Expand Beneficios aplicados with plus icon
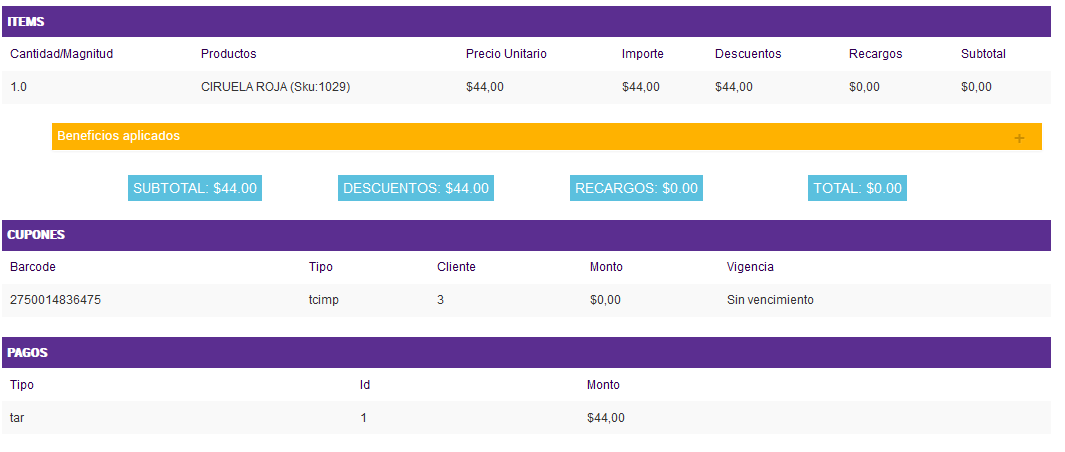Screen dimensions: 1065x452 point(1019,138)
